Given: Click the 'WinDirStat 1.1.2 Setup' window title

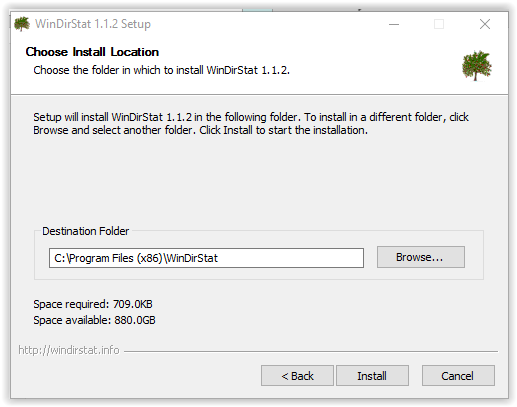Looking at the screenshot, I should 93,24.
